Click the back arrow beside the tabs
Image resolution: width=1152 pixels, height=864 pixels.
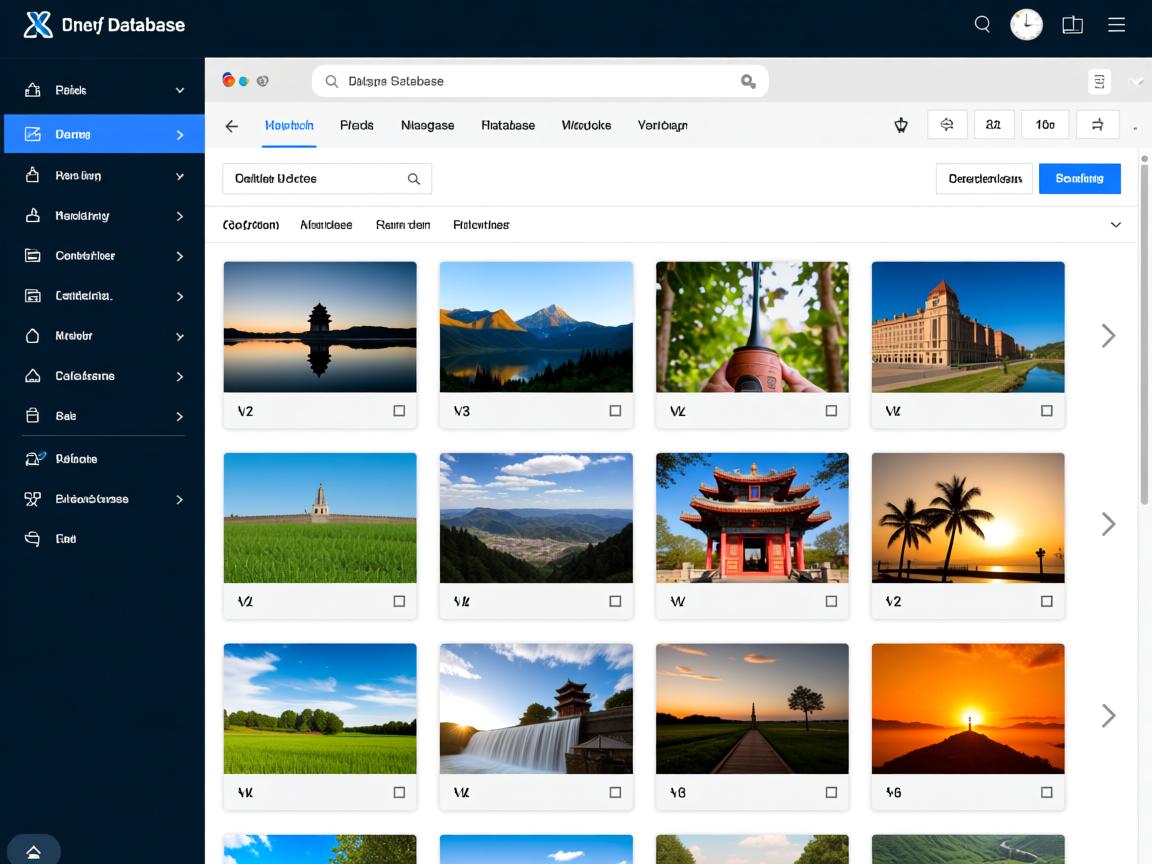[x=232, y=126]
